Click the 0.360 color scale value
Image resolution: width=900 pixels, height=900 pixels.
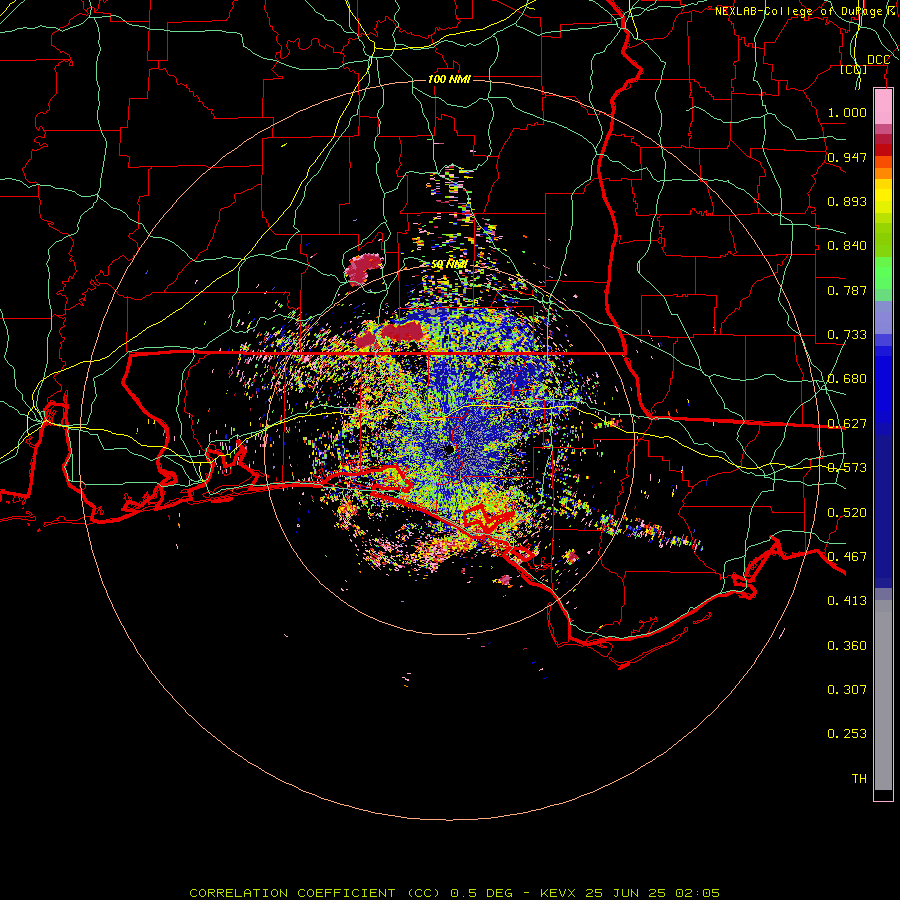pyautogui.click(x=847, y=646)
